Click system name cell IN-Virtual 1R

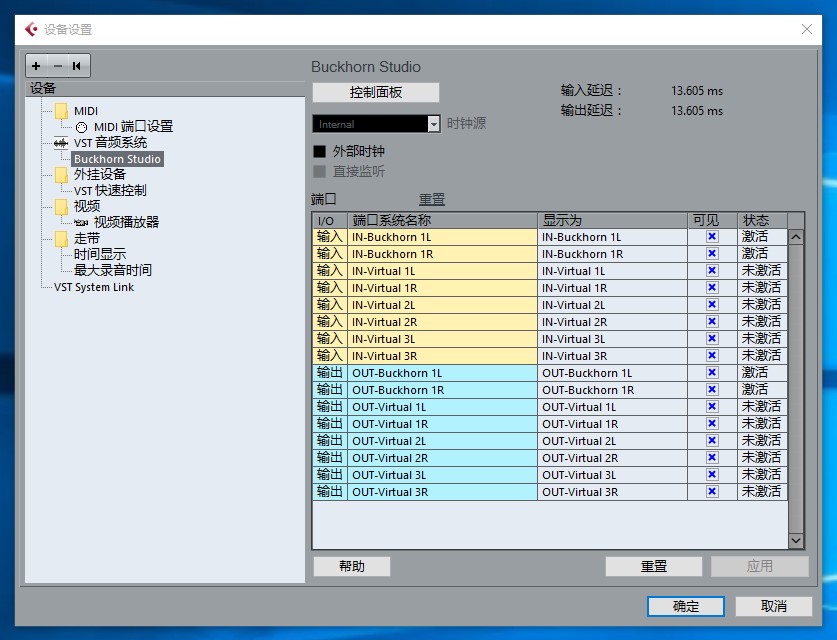coord(443,288)
